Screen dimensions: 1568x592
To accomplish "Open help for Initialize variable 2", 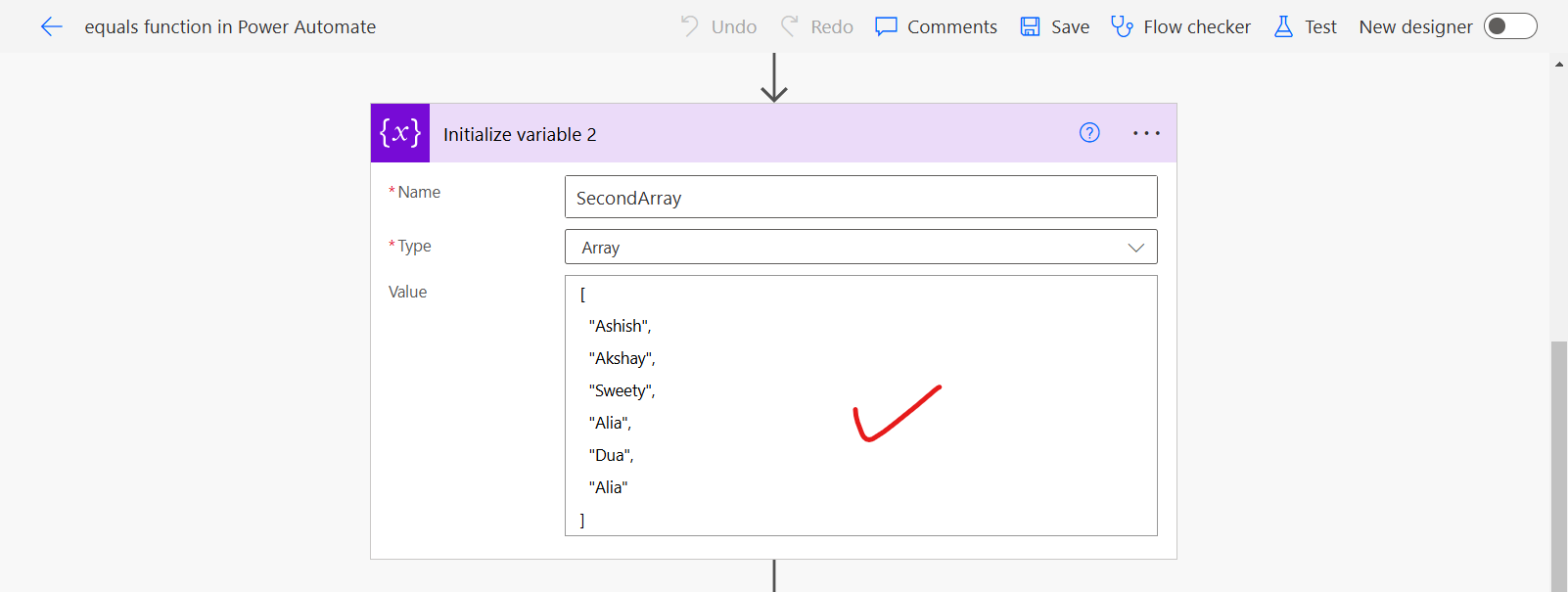I will pos(1089,133).
